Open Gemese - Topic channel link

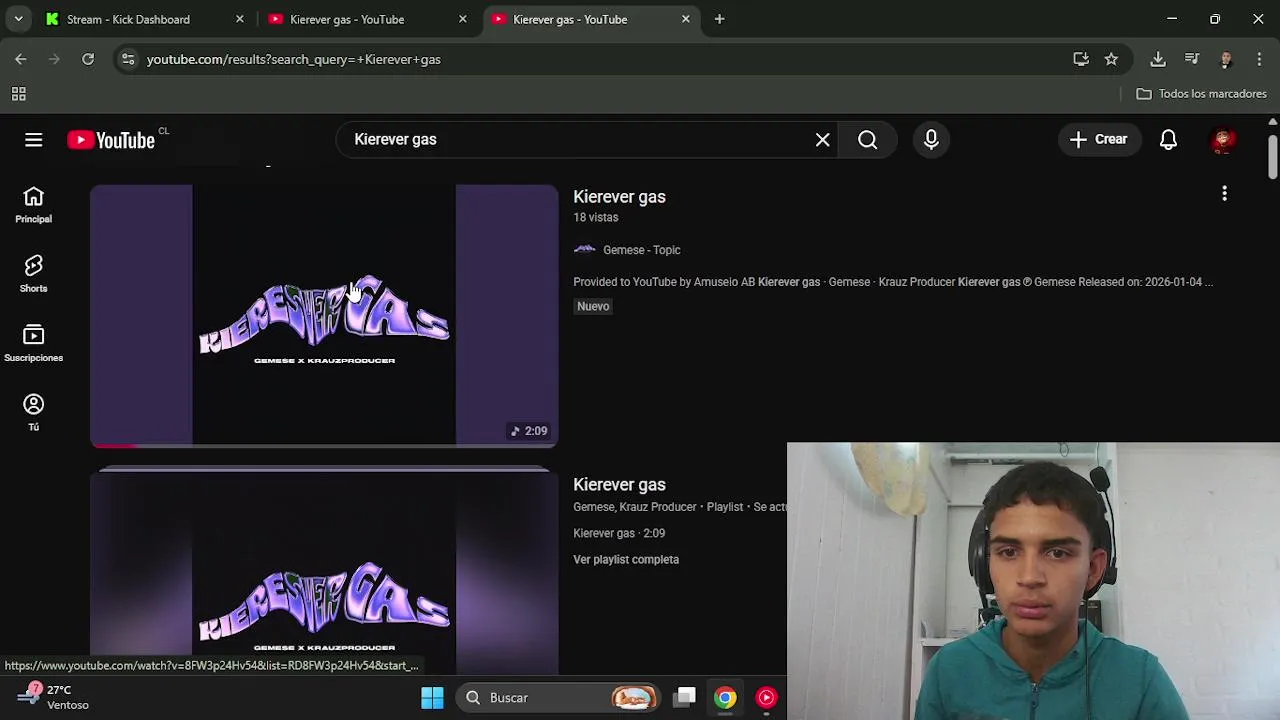point(641,250)
